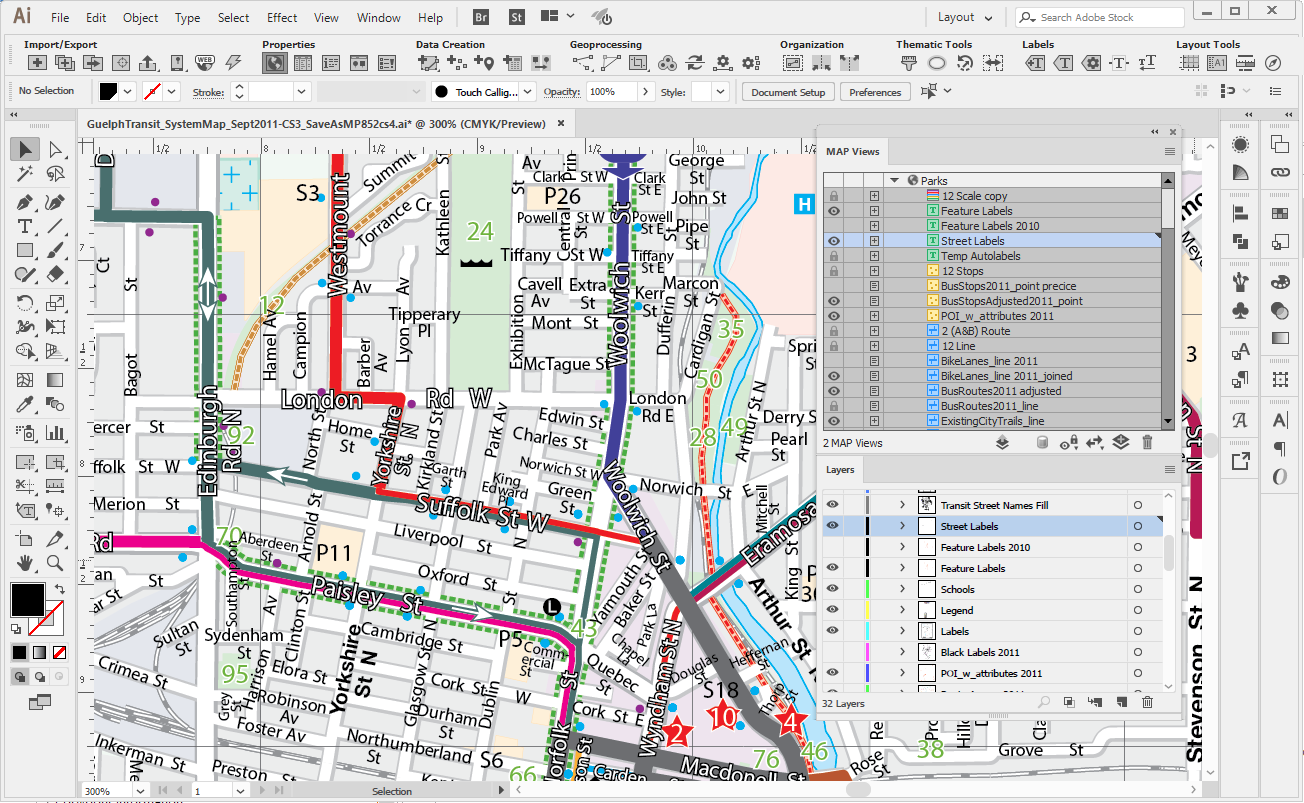Delete the selected layer in the Layers panel
Screen dimensions: 1304x803
[1147, 703]
